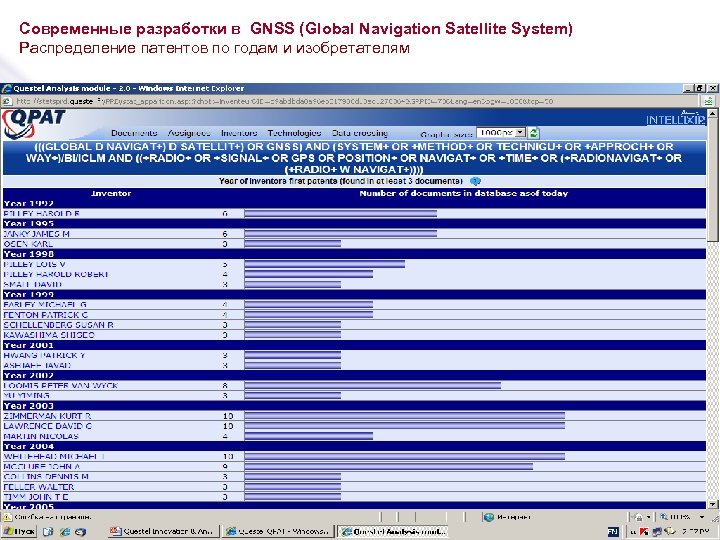The width and height of the screenshot is (720, 540).
Task: Click the Windows Start button
Action: pyautogui.click(x=19, y=532)
